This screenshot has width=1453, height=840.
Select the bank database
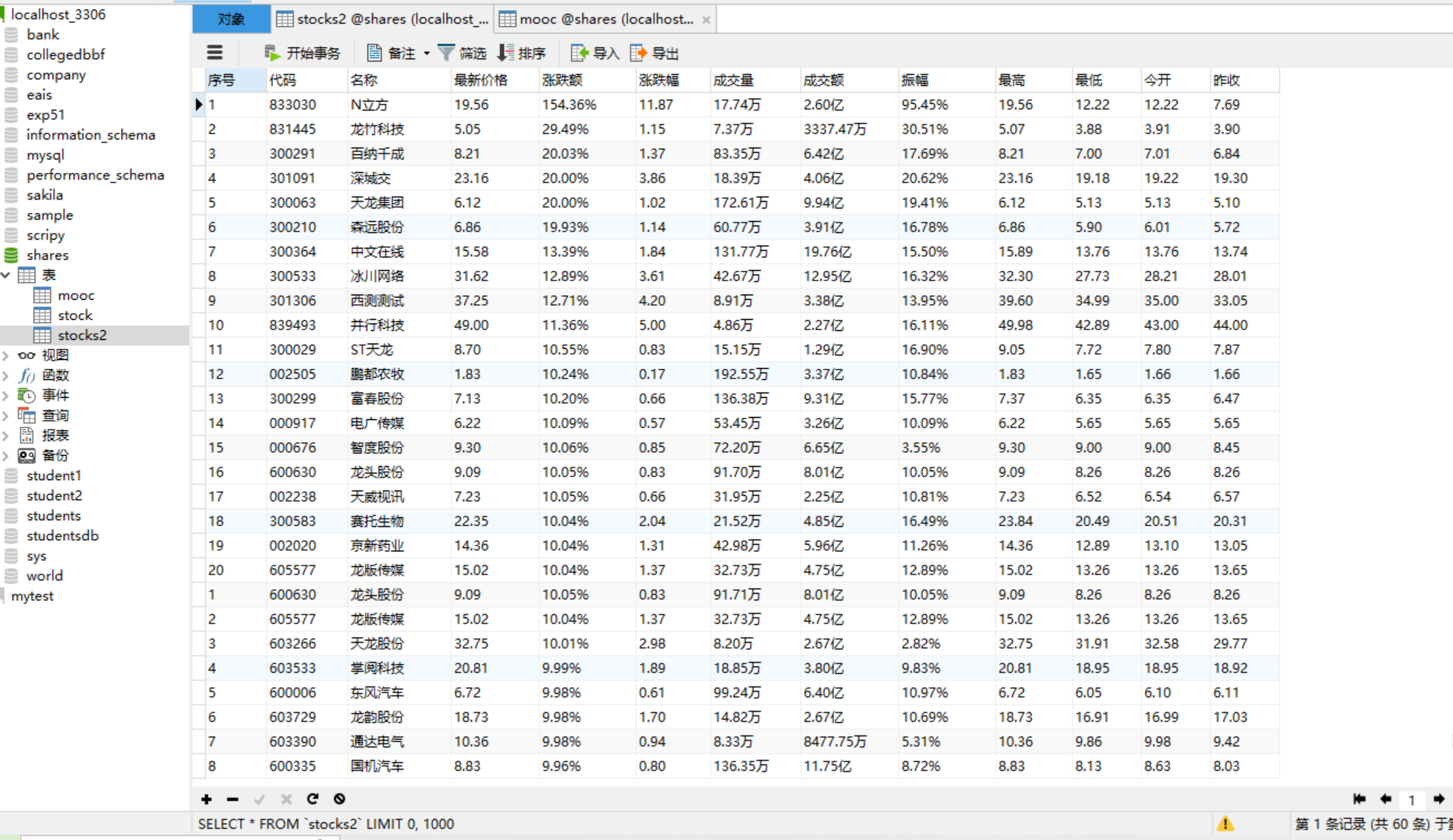coord(42,35)
